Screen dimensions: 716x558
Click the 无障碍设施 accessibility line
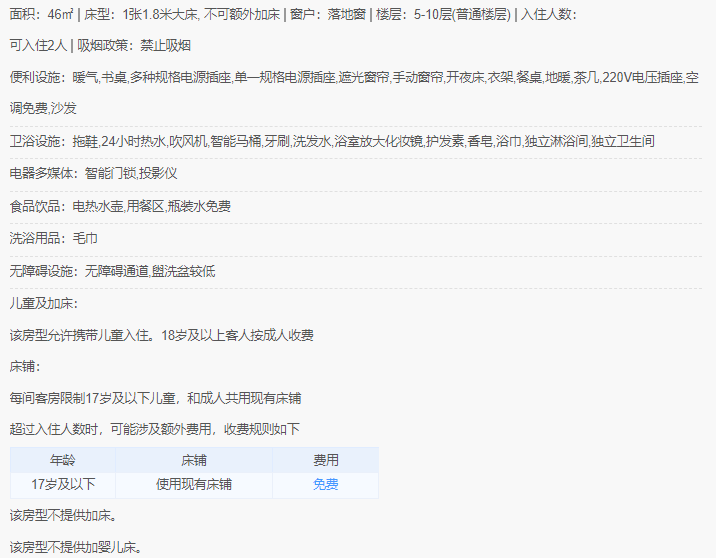pyautogui.click(x=112, y=272)
